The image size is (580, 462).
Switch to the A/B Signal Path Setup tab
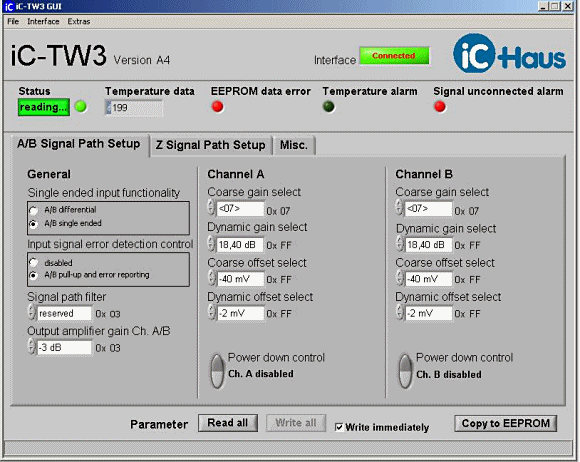coord(79,144)
